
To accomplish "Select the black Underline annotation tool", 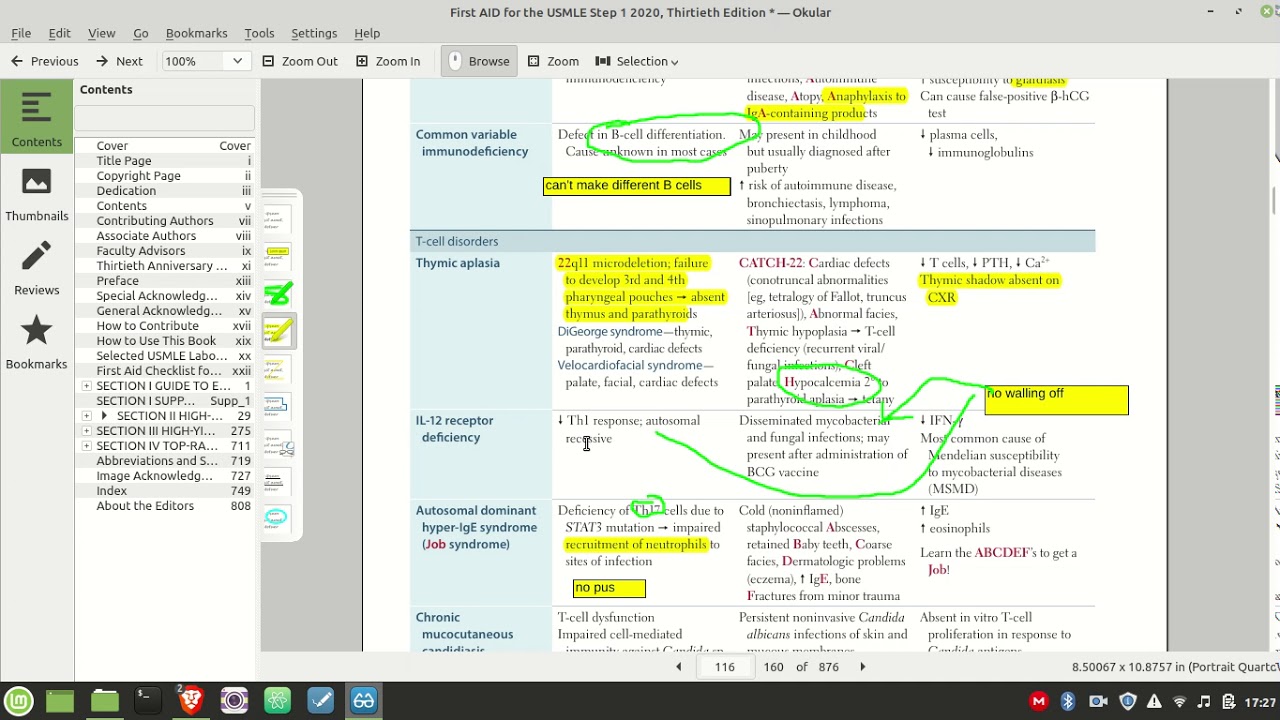I will click(x=277, y=480).
